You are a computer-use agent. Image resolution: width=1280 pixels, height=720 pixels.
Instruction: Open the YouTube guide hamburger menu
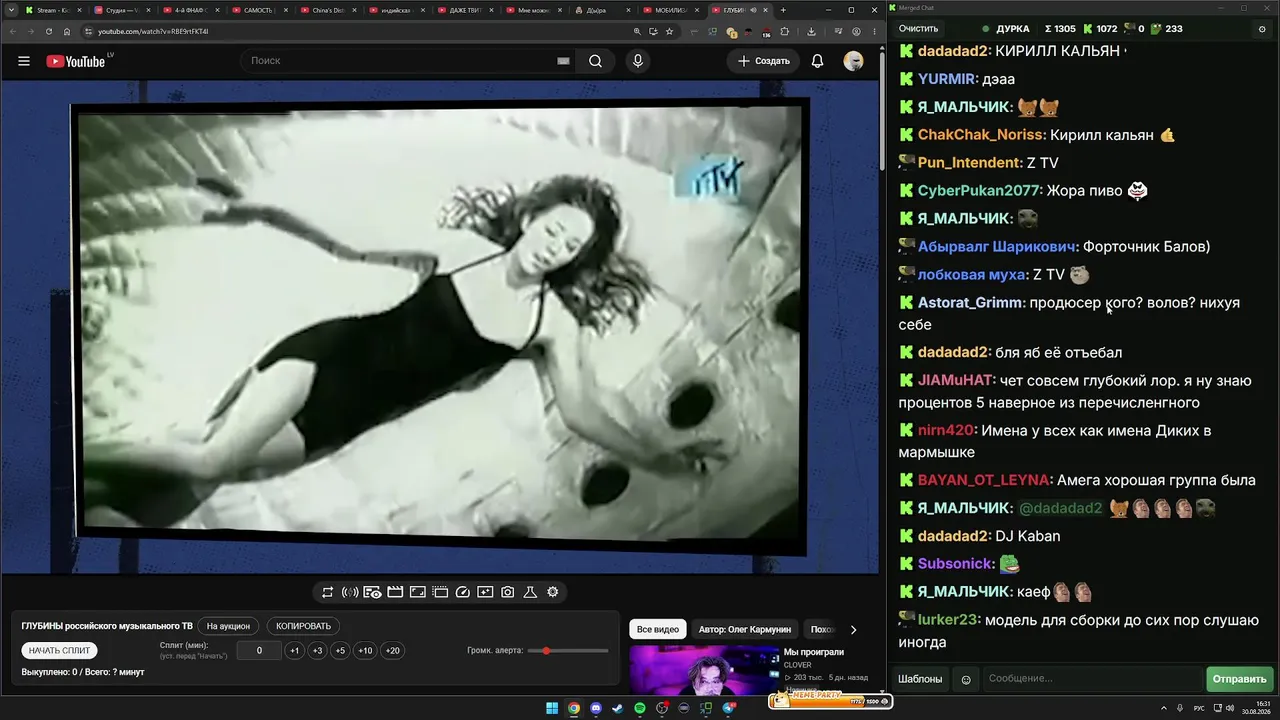coord(24,61)
